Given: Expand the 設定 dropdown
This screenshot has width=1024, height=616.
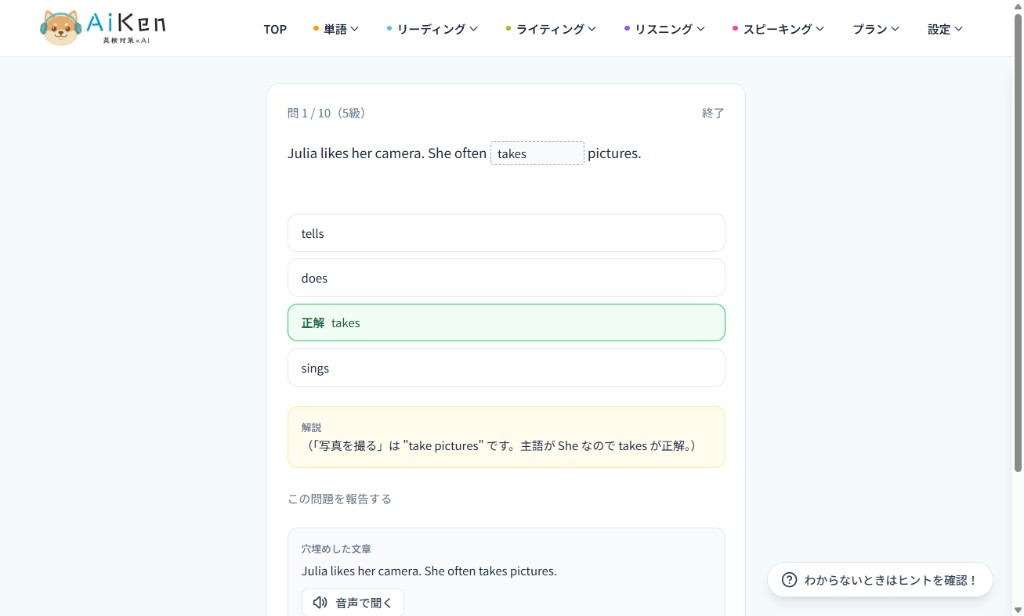Looking at the screenshot, I should [x=945, y=29].
